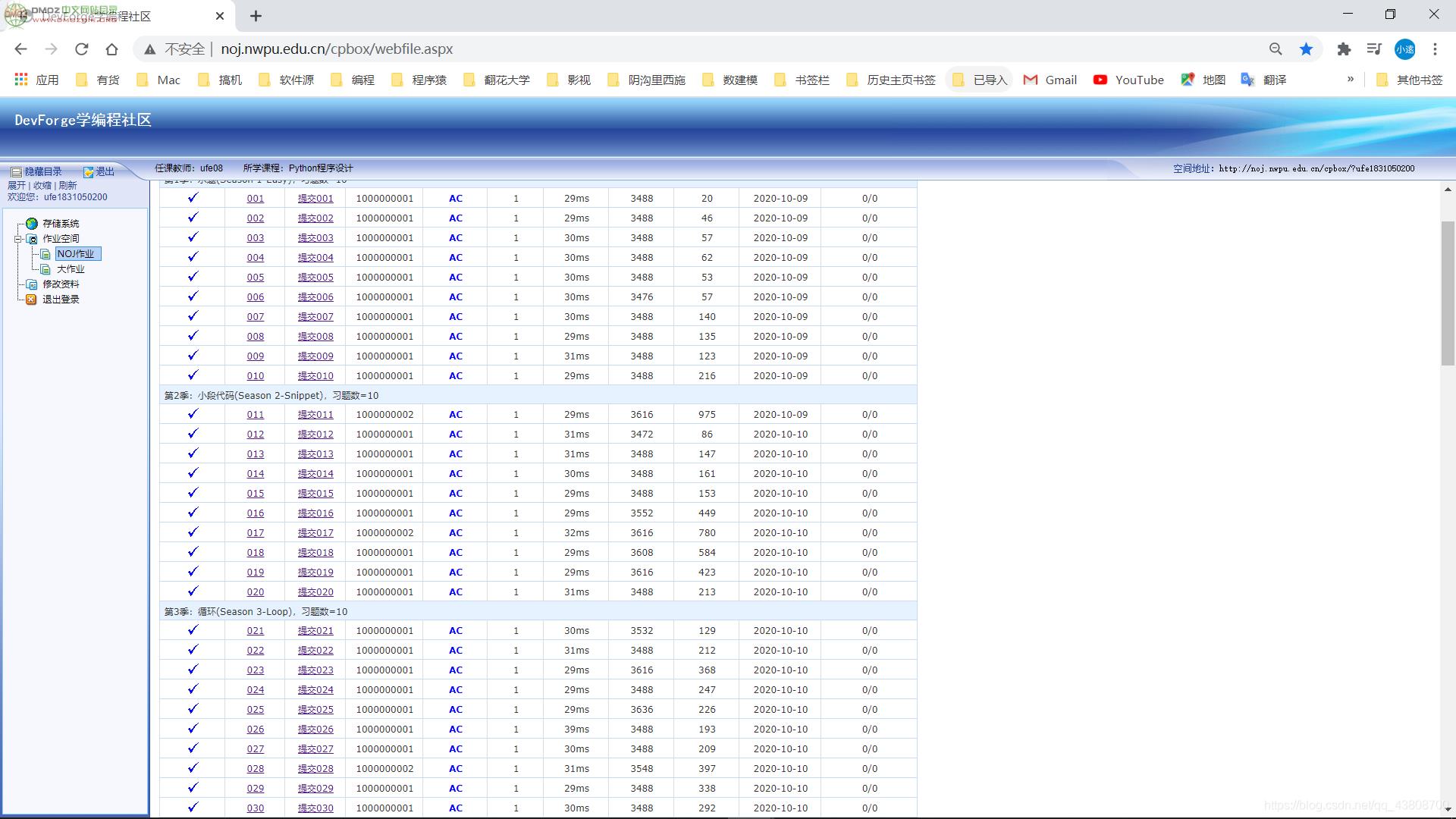Click the 展开 expand-all link

(x=17, y=186)
